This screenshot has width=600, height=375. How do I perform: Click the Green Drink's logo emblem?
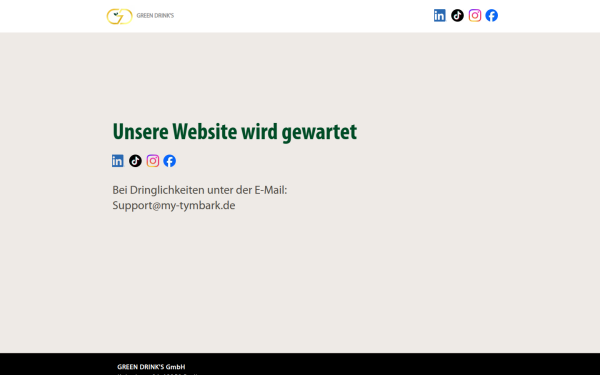click(119, 16)
